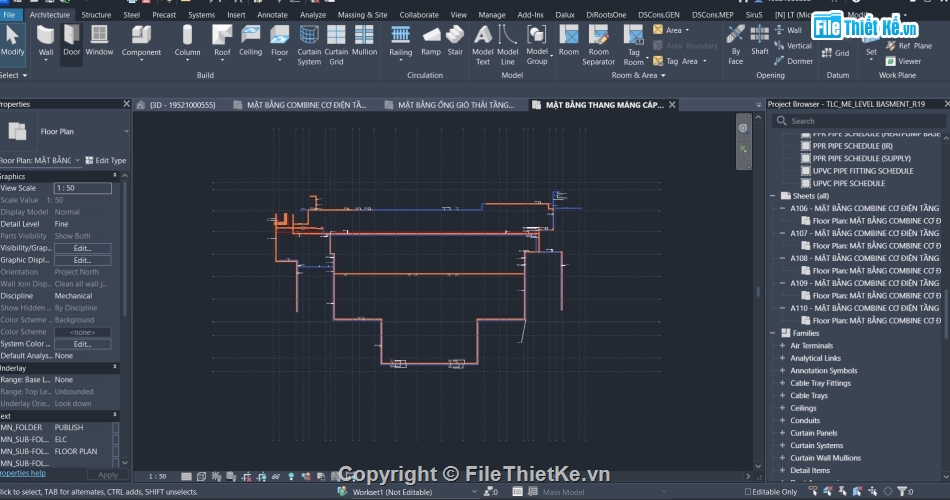Choose the Door tool
Screen dimensions: 950x500
(x=71, y=41)
